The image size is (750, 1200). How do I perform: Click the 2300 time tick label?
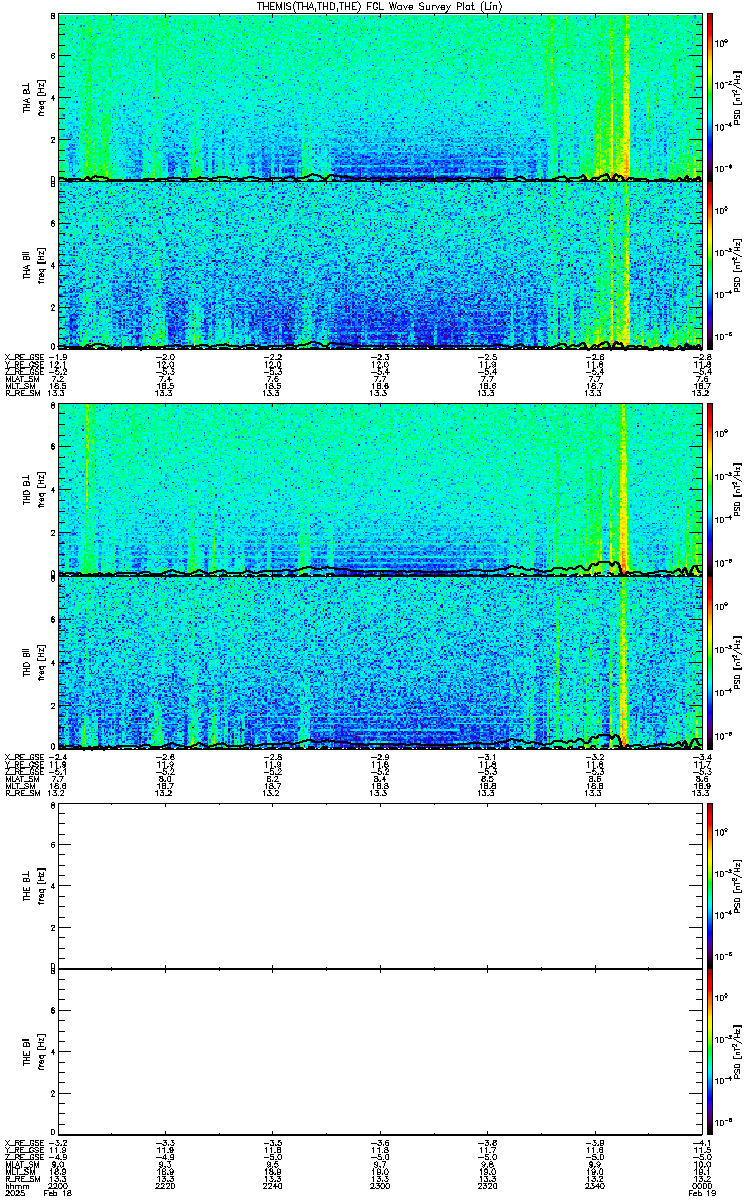[380, 1187]
